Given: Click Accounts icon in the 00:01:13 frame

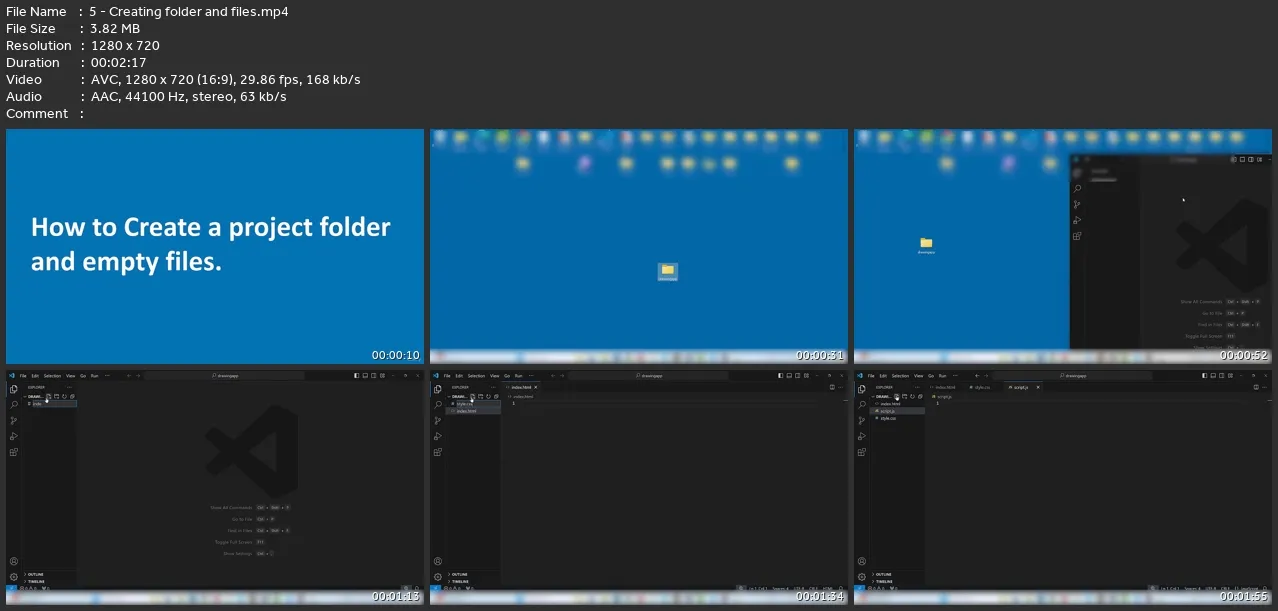Looking at the screenshot, I should coord(14,562).
